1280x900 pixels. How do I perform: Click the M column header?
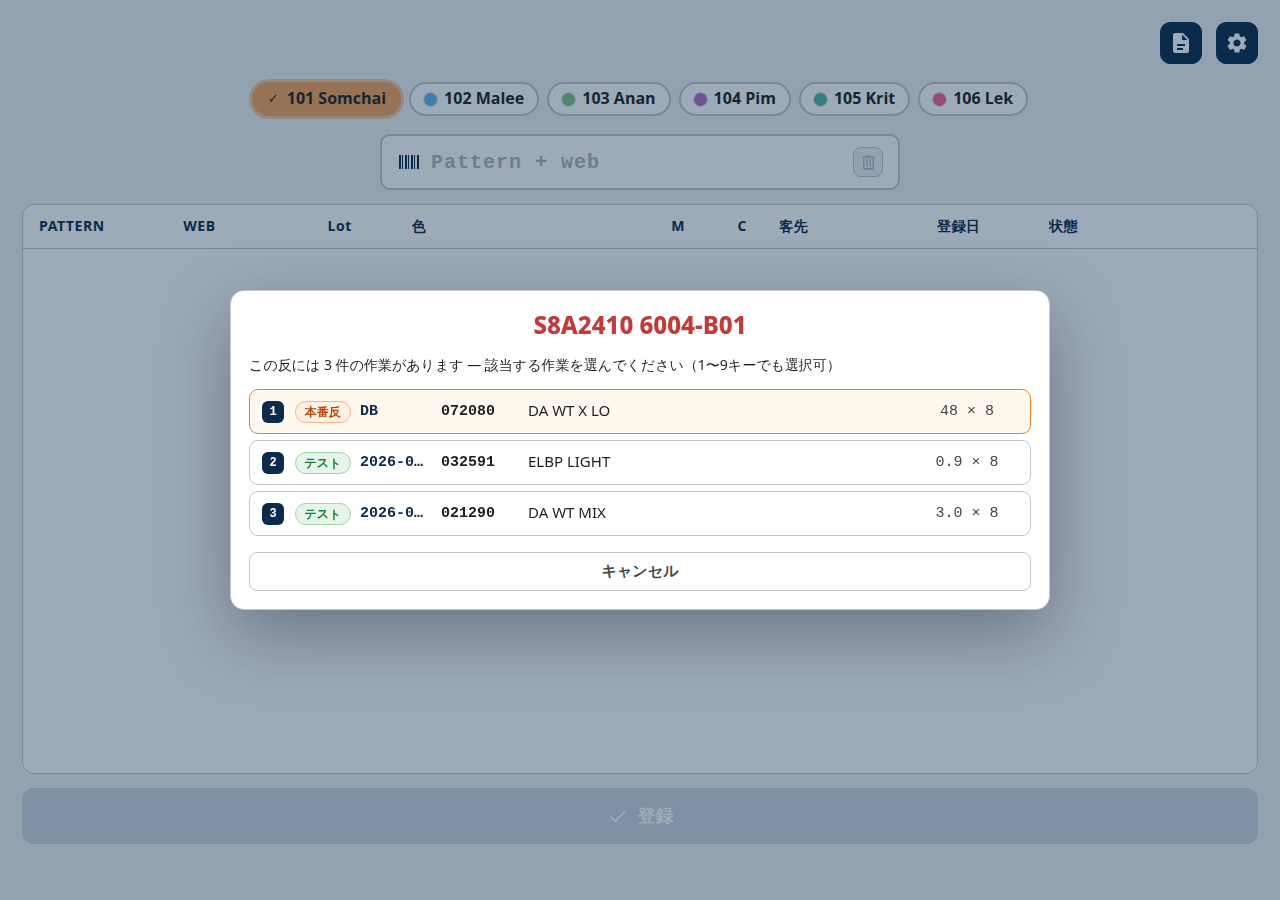pyautogui.click(x=678, y=226)
